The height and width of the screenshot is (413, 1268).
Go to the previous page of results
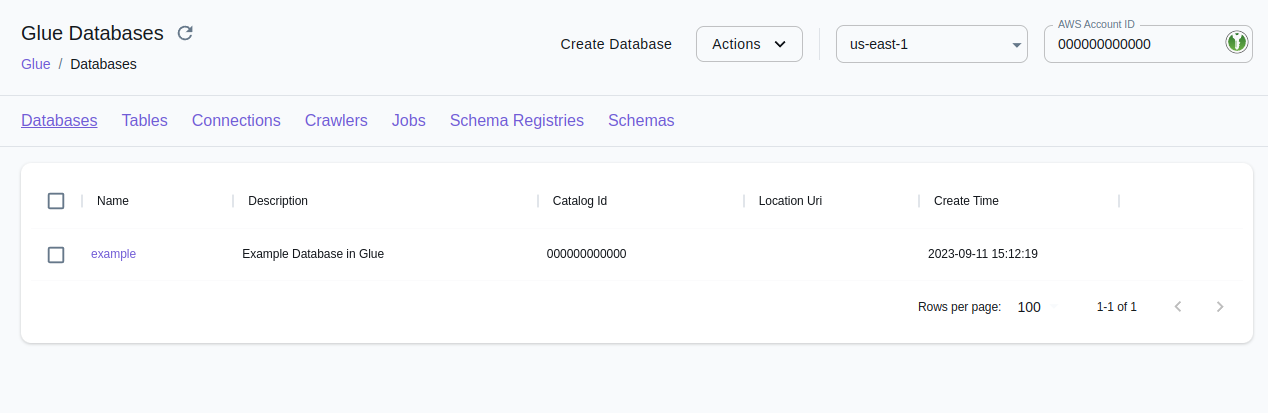[x=1178, y=307]
